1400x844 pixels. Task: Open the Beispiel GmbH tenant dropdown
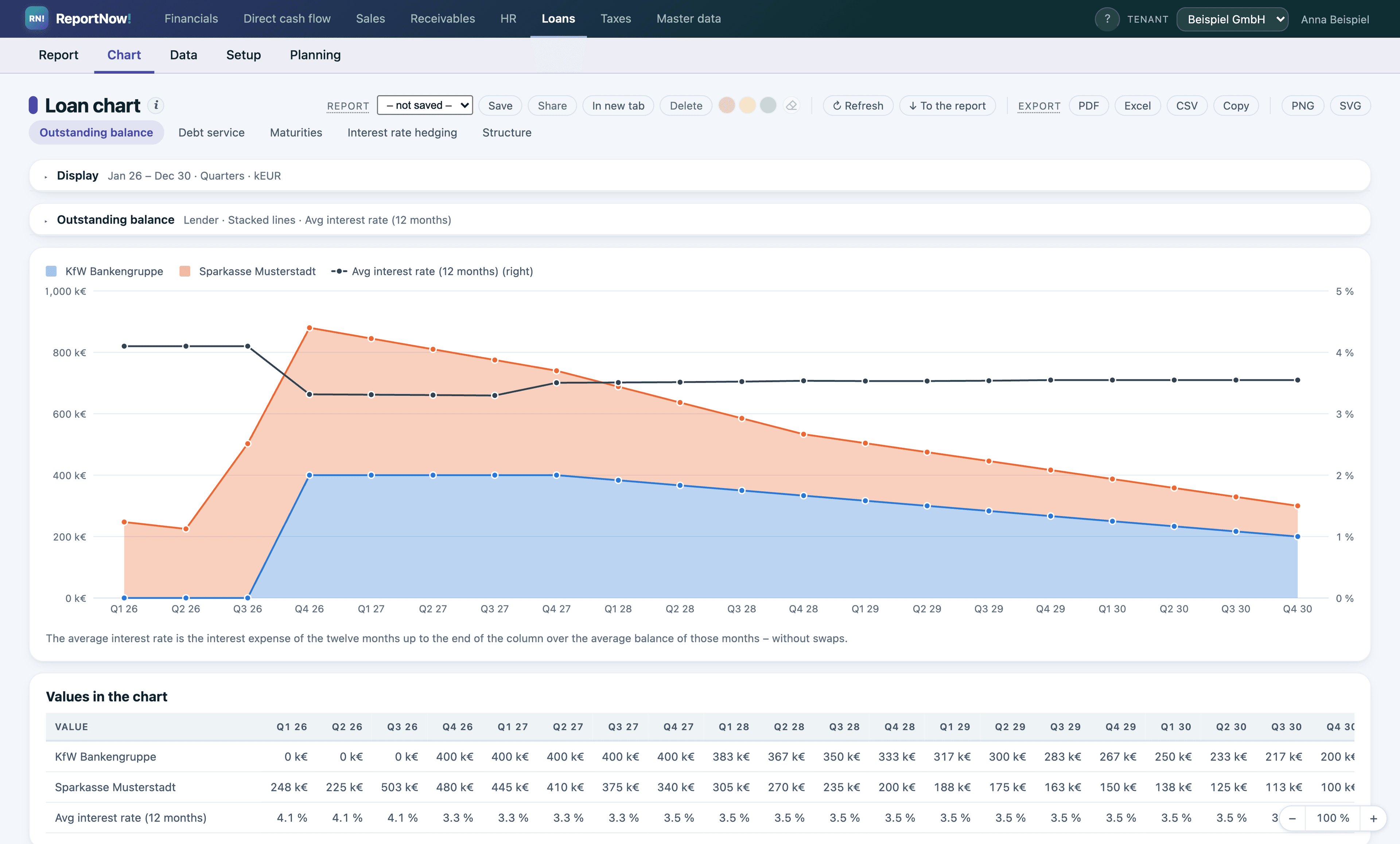point(1232,19)
